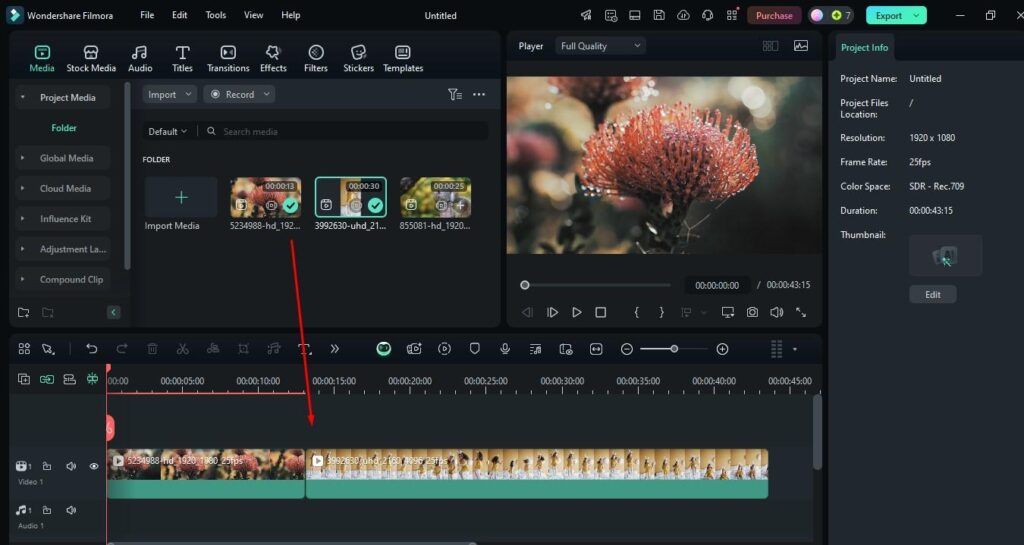Select the 5234988-hd media thumbnail
The image size is (1024, 545).
(265, 197)
